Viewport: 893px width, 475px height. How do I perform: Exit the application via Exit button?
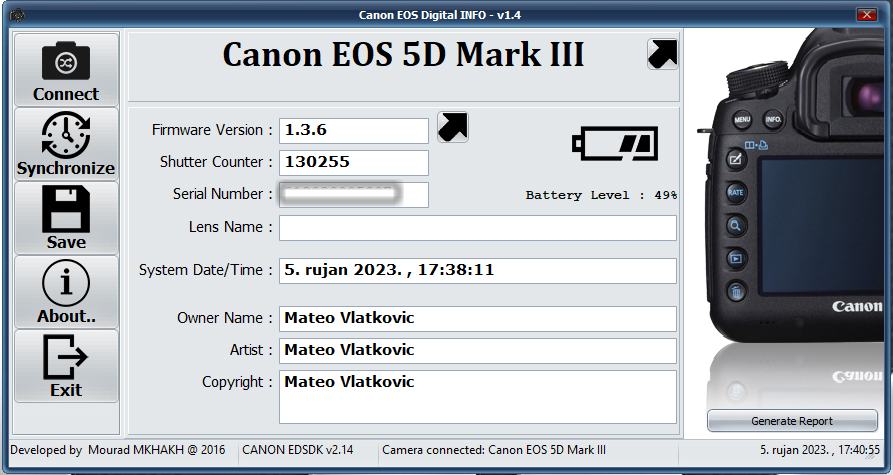66,366
